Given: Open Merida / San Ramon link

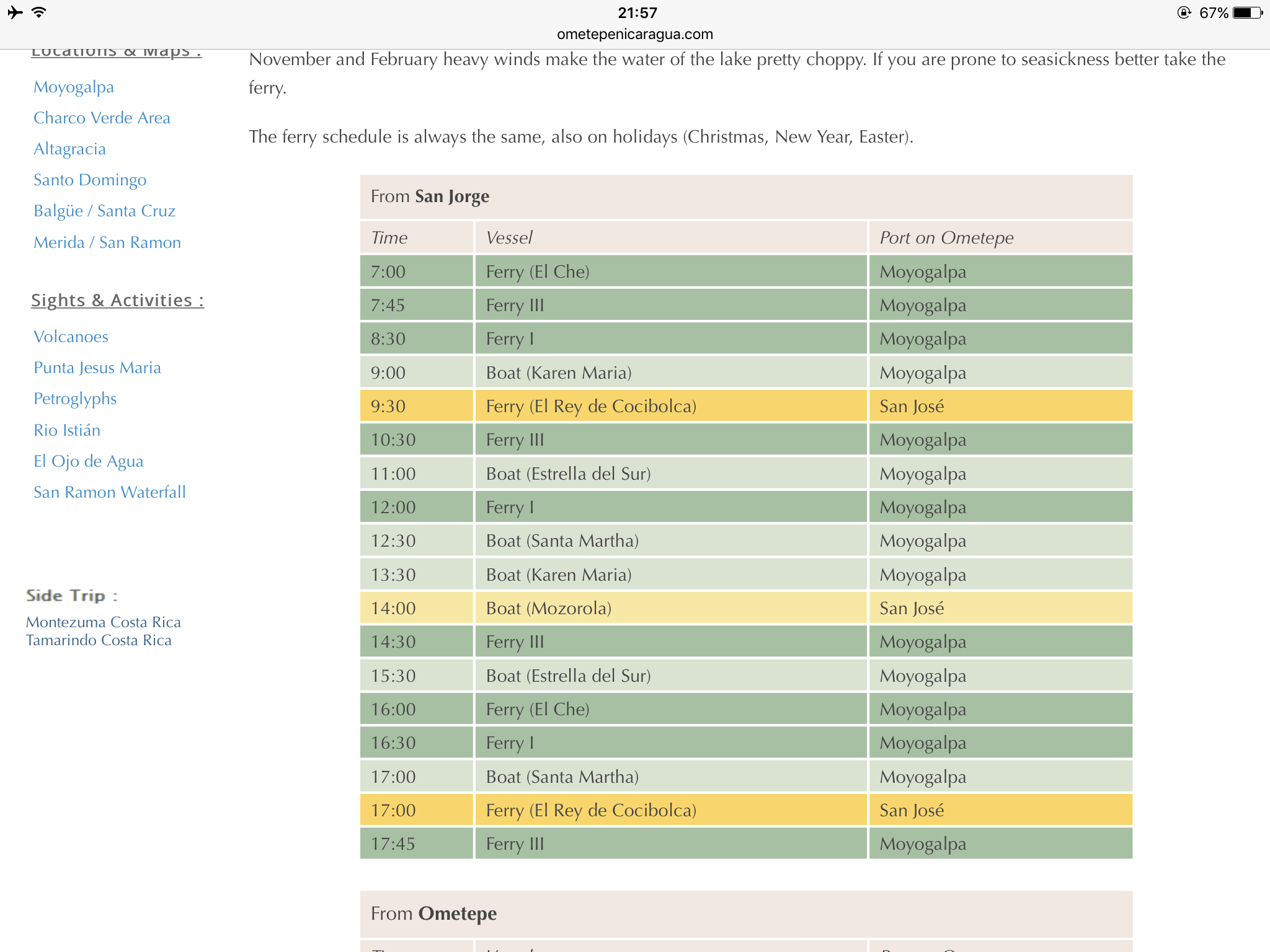Looking at the screenshot, I should click(107, 242).
